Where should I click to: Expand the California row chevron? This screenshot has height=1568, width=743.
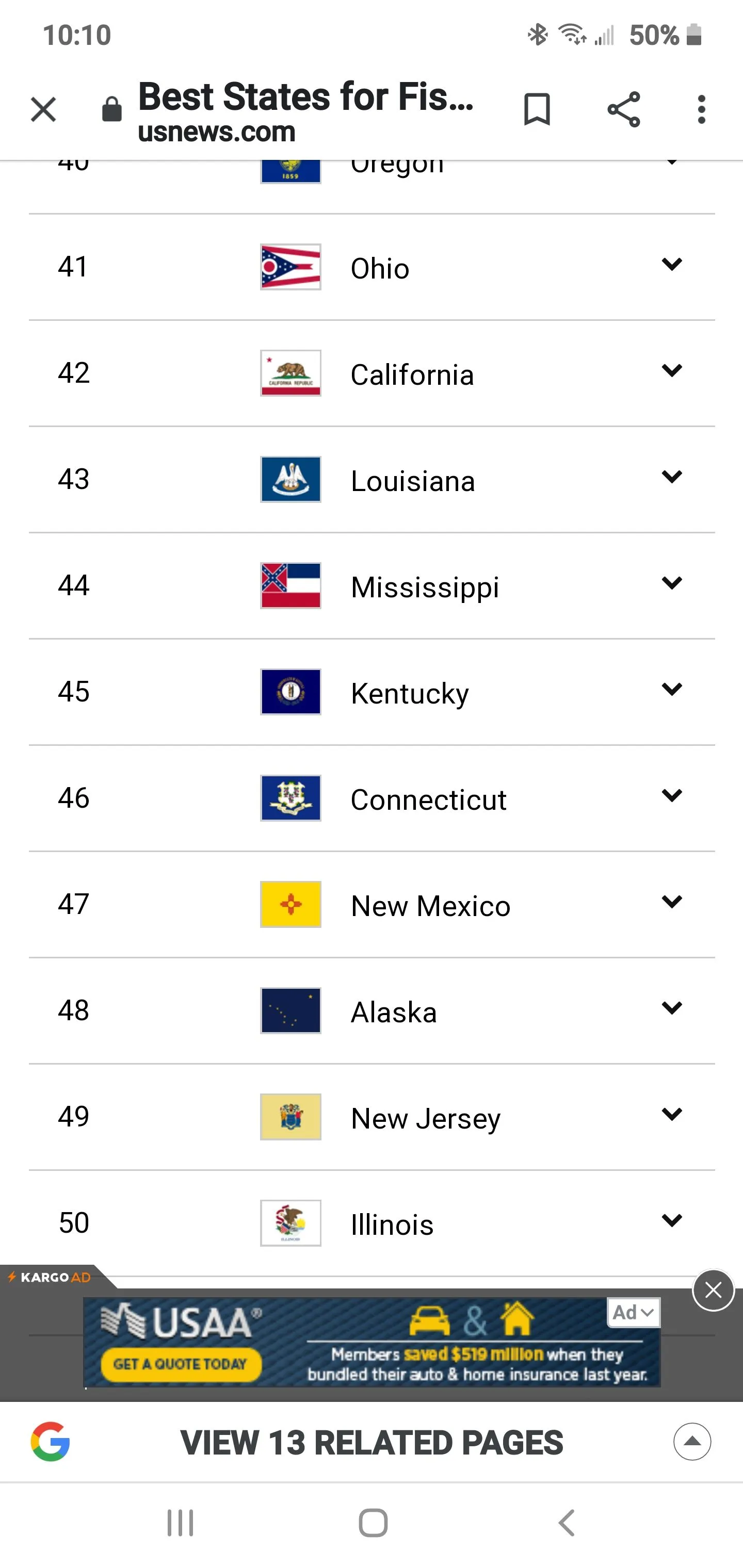[x=671, y=371]
